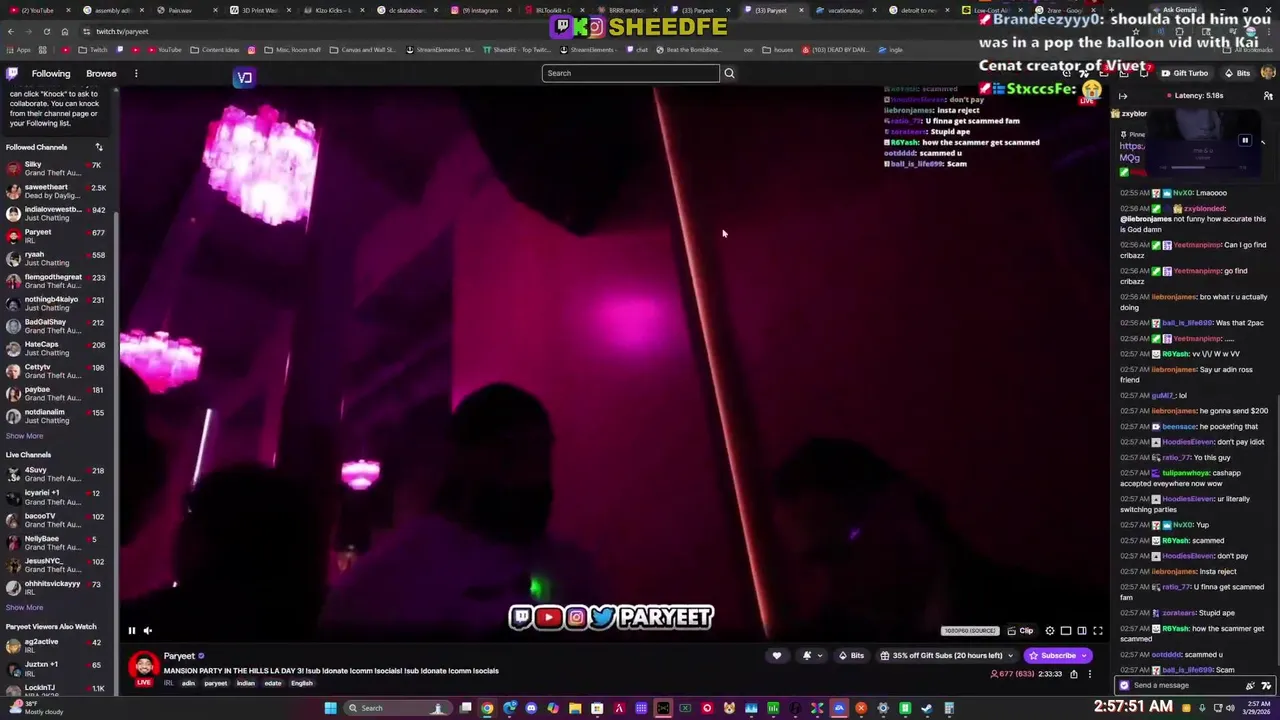
Task: Select the adin tag under stream title
Action: click(188, 683)
